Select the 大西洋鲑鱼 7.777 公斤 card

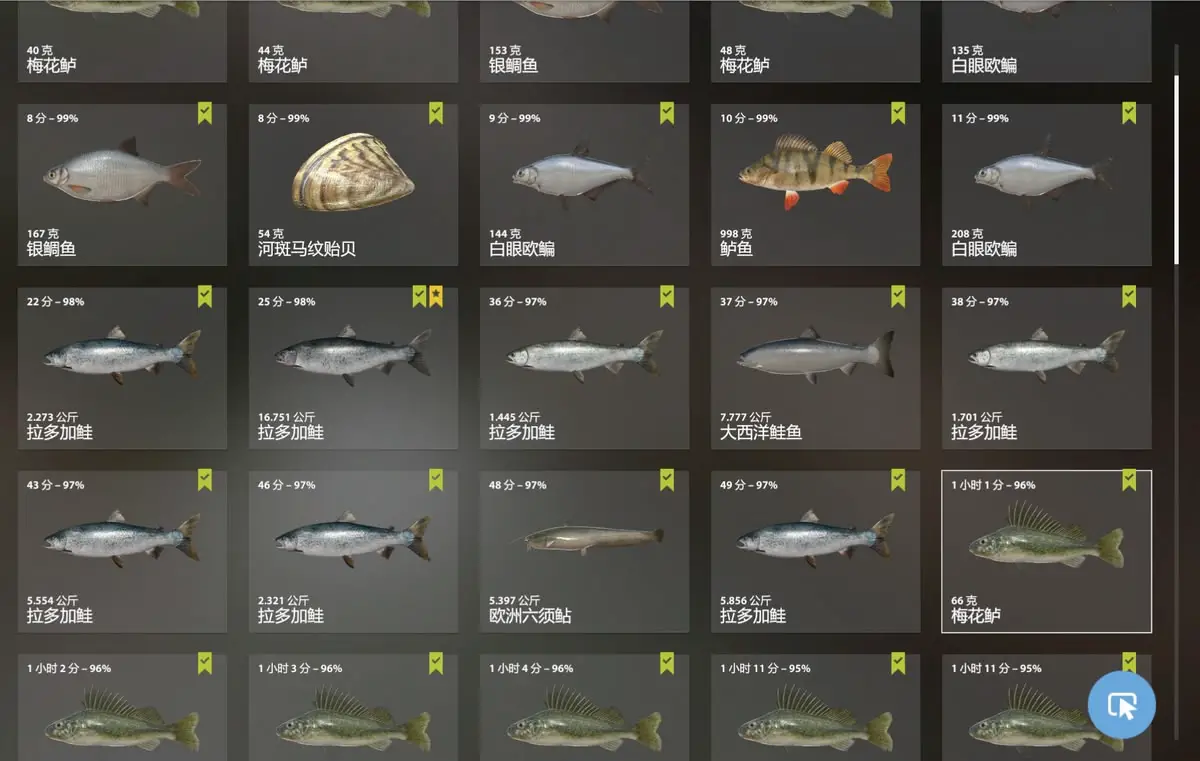pyautogui.click(x=816, y=368)
